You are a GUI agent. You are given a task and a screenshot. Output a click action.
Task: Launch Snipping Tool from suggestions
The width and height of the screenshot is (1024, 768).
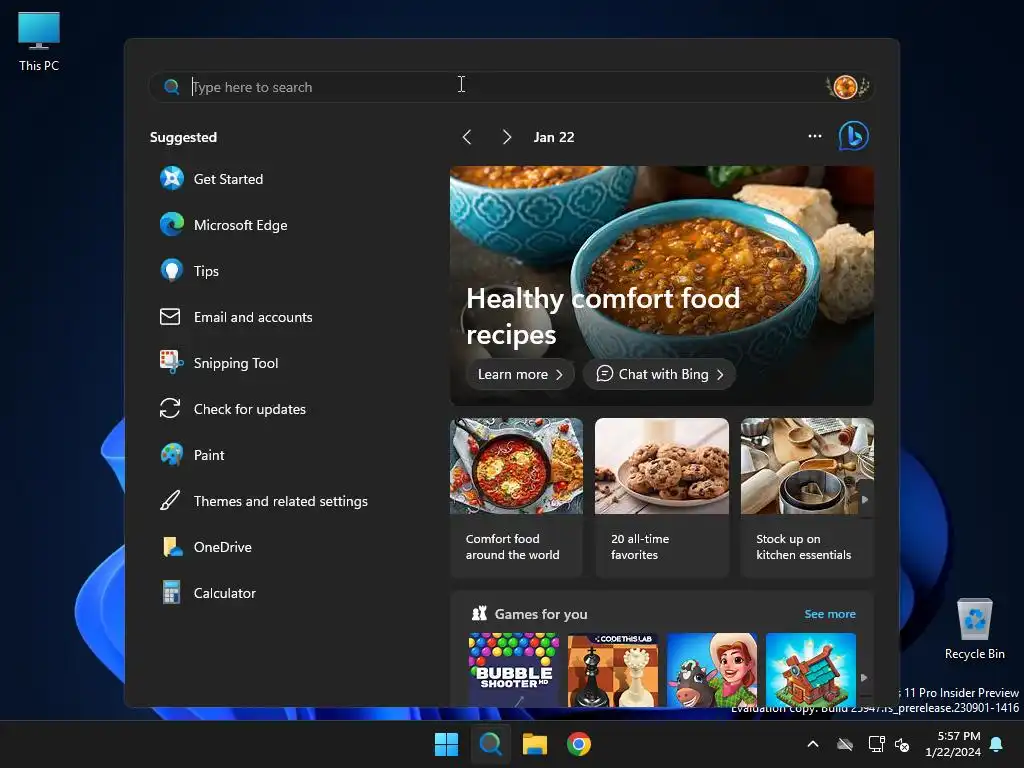pos(219,363)
